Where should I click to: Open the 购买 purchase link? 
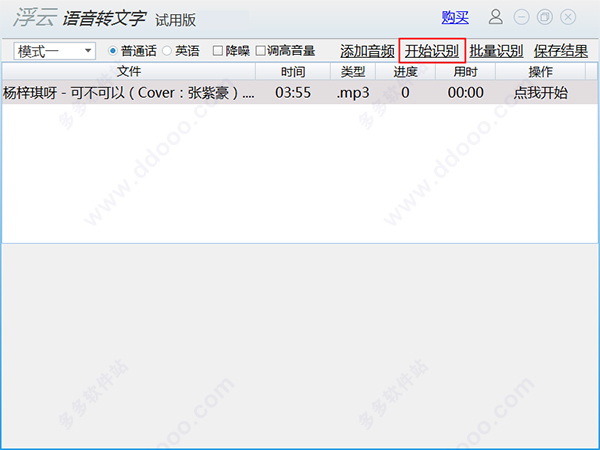point(455,18)
